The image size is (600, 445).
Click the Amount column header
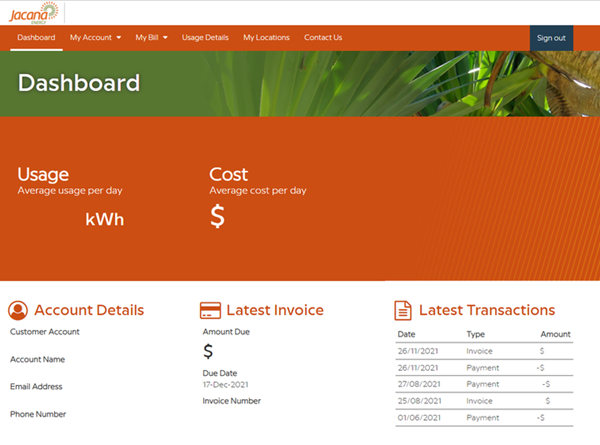(x=555, y=334)
